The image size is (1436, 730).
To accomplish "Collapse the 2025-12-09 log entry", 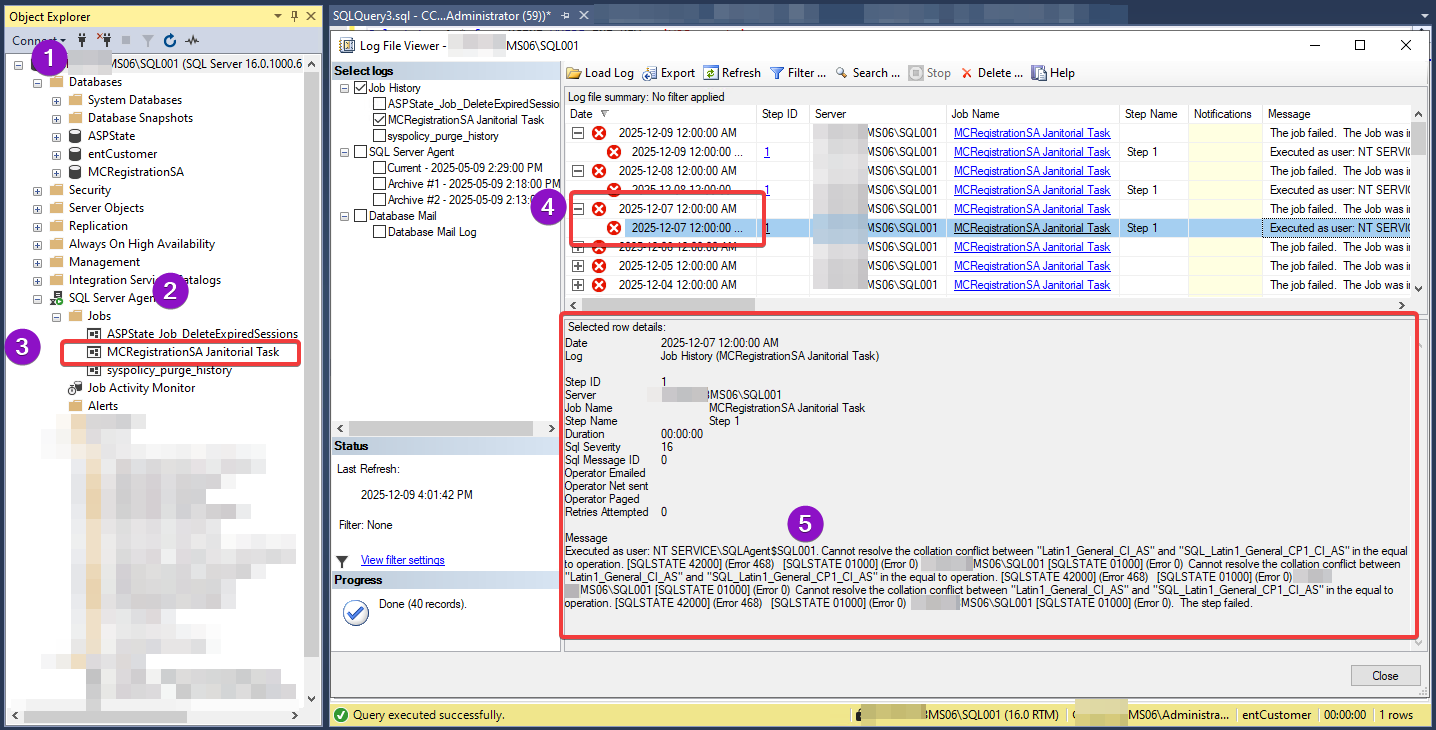I will click(x=578, y=133).
